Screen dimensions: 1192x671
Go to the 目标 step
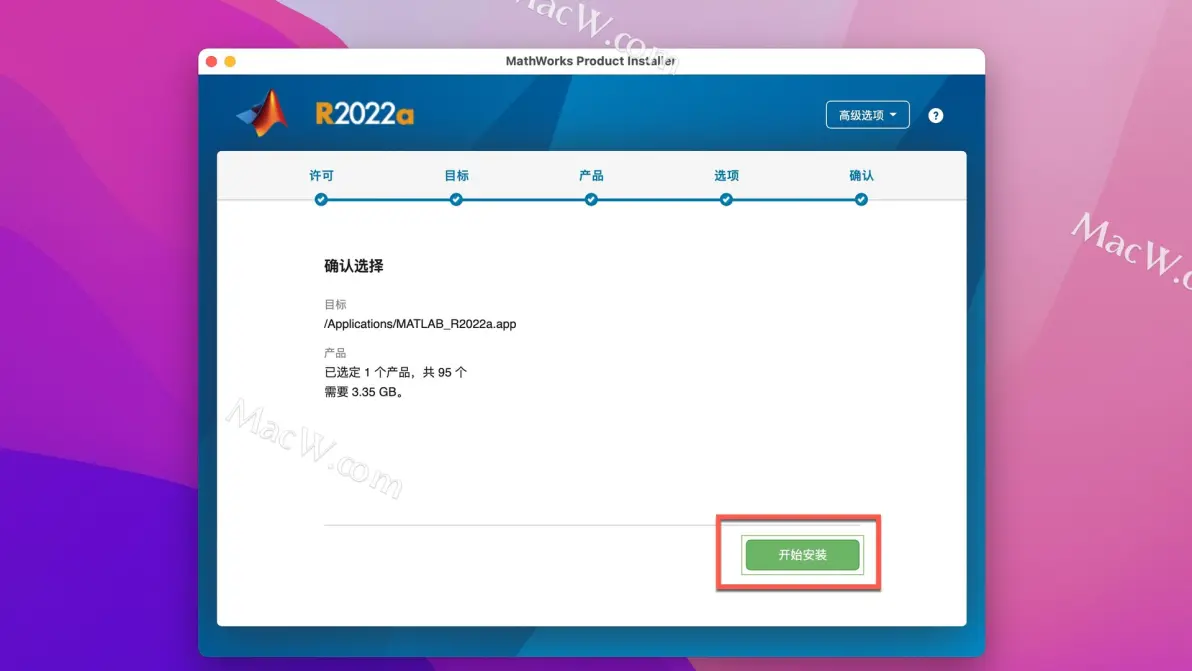point(456,176)
